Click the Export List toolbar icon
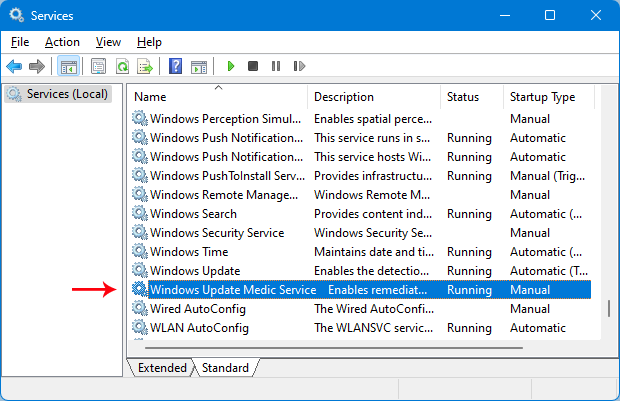Image resolution: width=620 pixels, height=401 pixels. coord(144,66)
